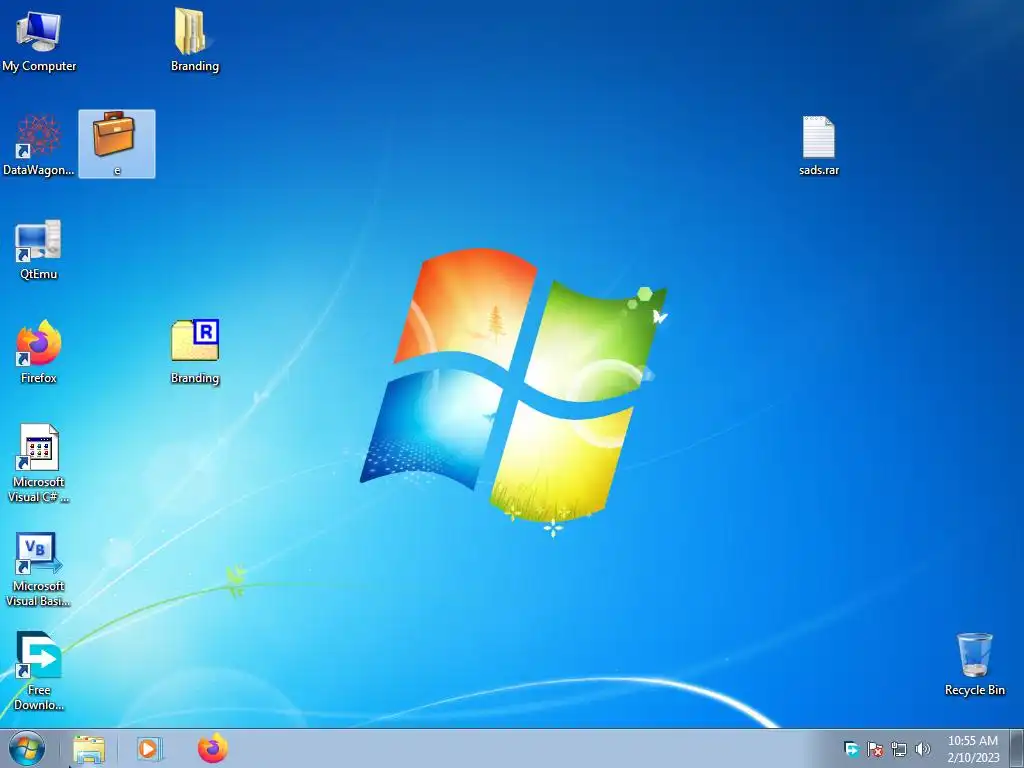The height and width of the screenshot is (768, 1024).
Task: Open Windows Explorer from the taskbar
Action: (x=89, y=749)
